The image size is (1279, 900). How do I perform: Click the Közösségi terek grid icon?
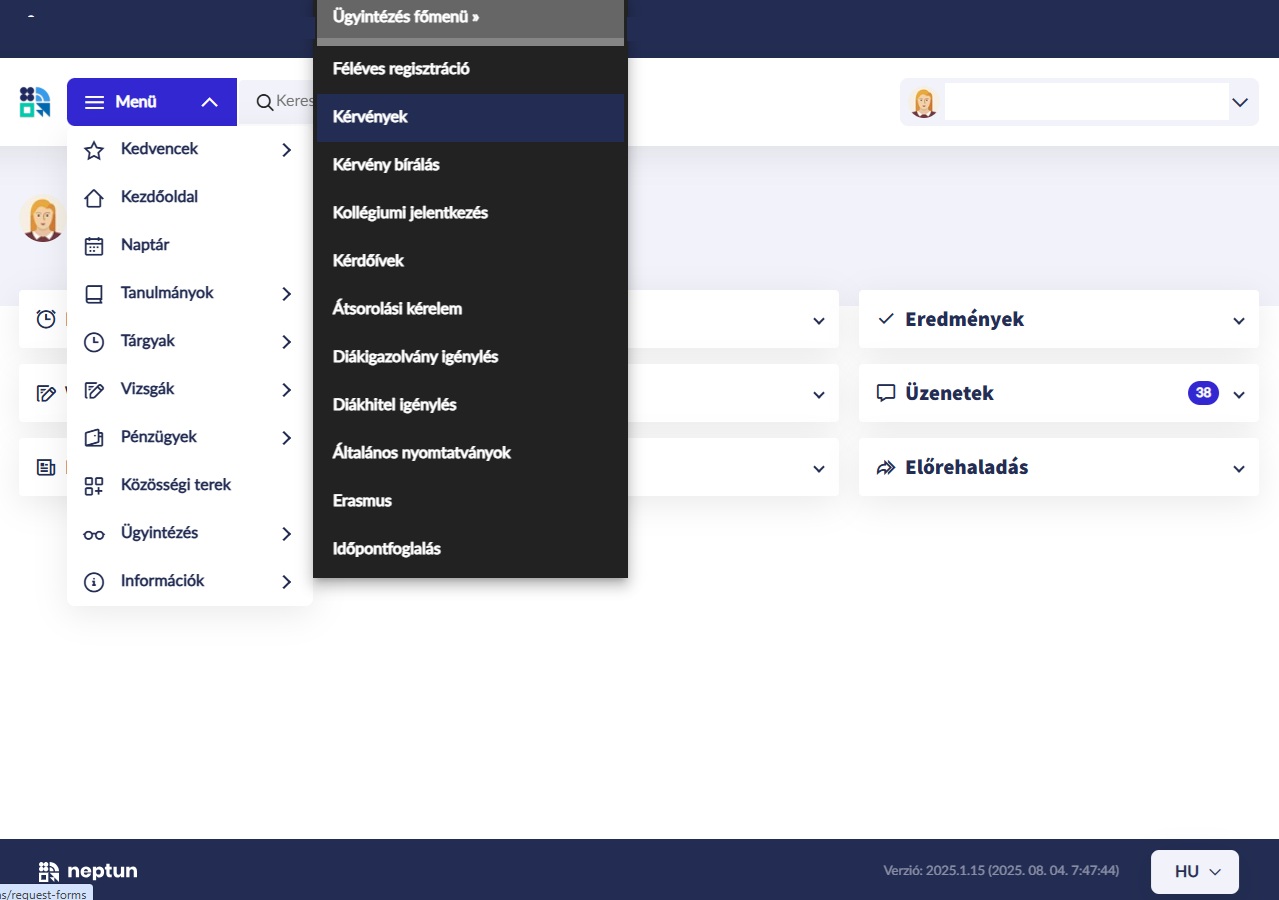click(94, 486)
